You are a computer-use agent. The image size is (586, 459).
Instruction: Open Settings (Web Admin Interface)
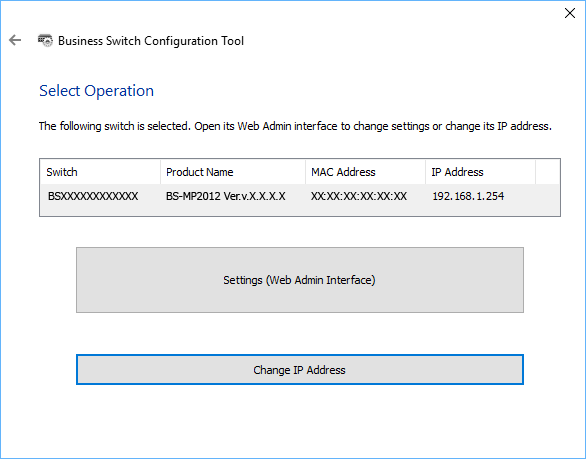click(300, 280)
